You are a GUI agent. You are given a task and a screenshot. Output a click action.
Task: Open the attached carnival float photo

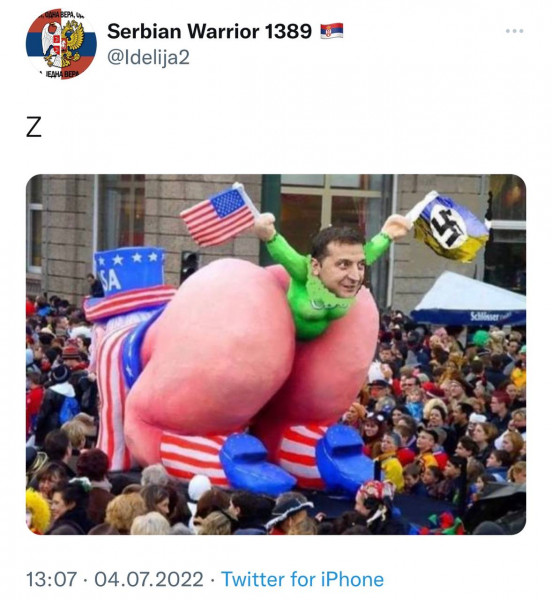(276, 354)
